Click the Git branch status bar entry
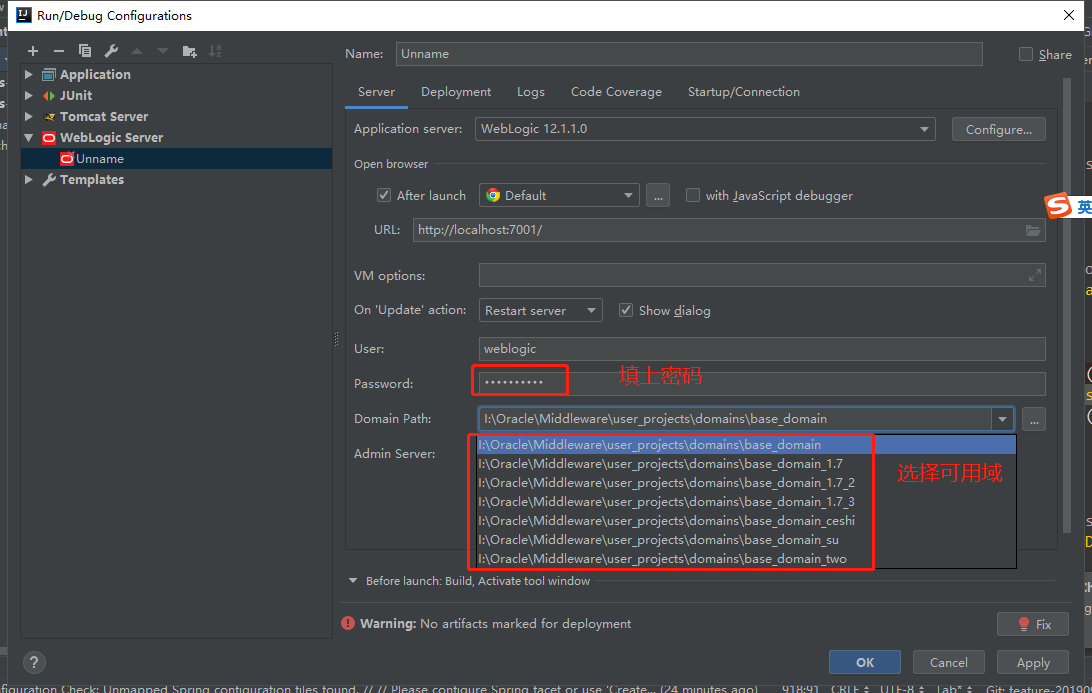Image resolution: width=1092 pixels, height=693 pixels. coord(1039,688)
